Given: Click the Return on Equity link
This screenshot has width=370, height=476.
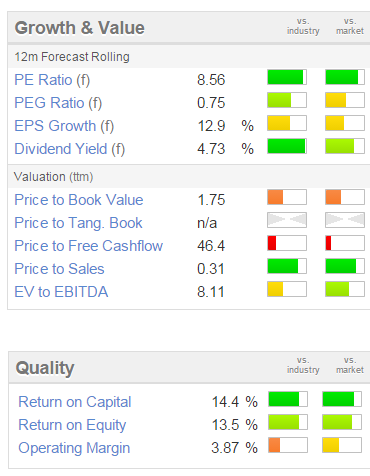Looking at the screenshot, I should click(72, 425).
